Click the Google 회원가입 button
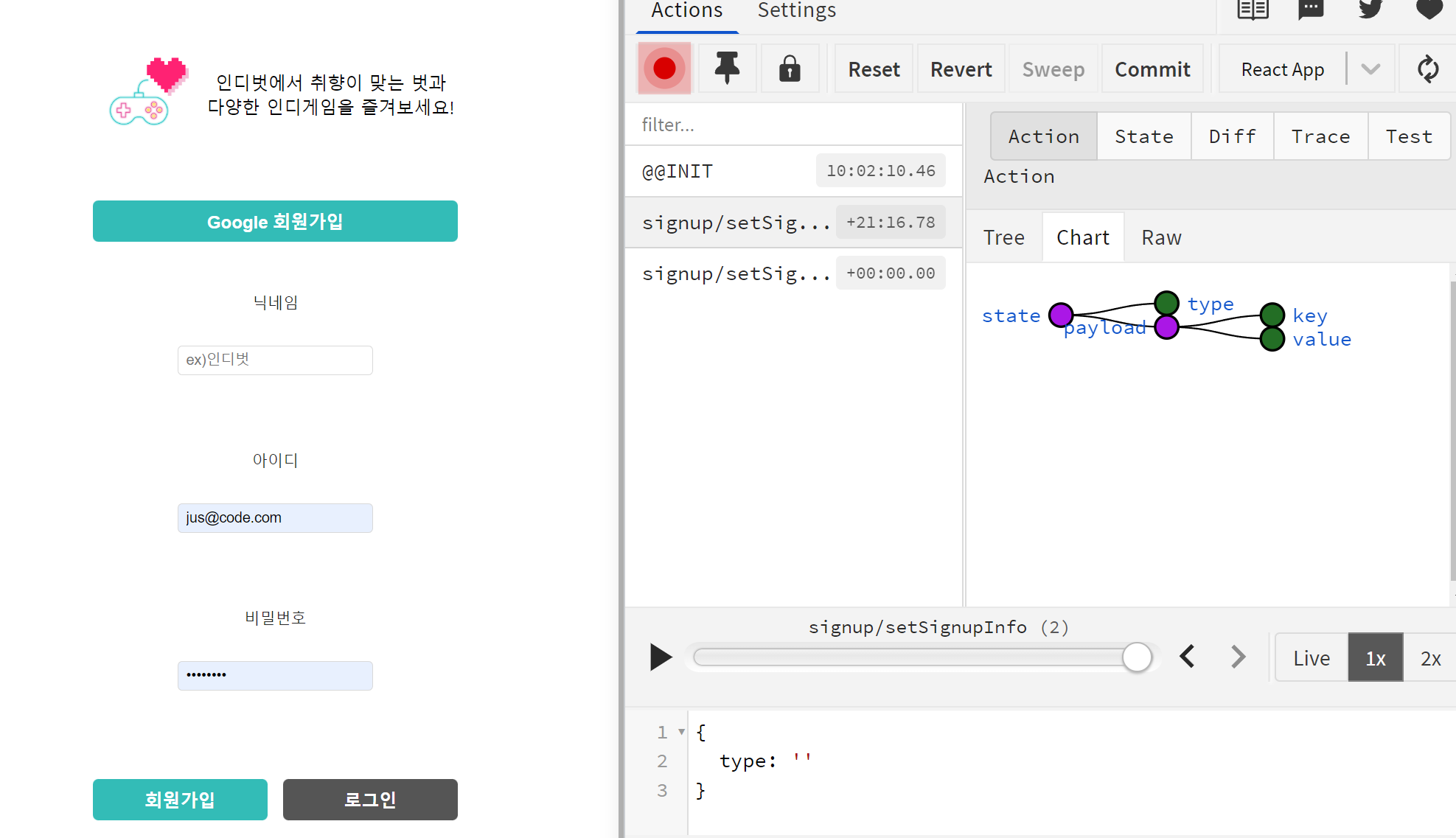1456x838 pixels. click(x=275, y=221)
